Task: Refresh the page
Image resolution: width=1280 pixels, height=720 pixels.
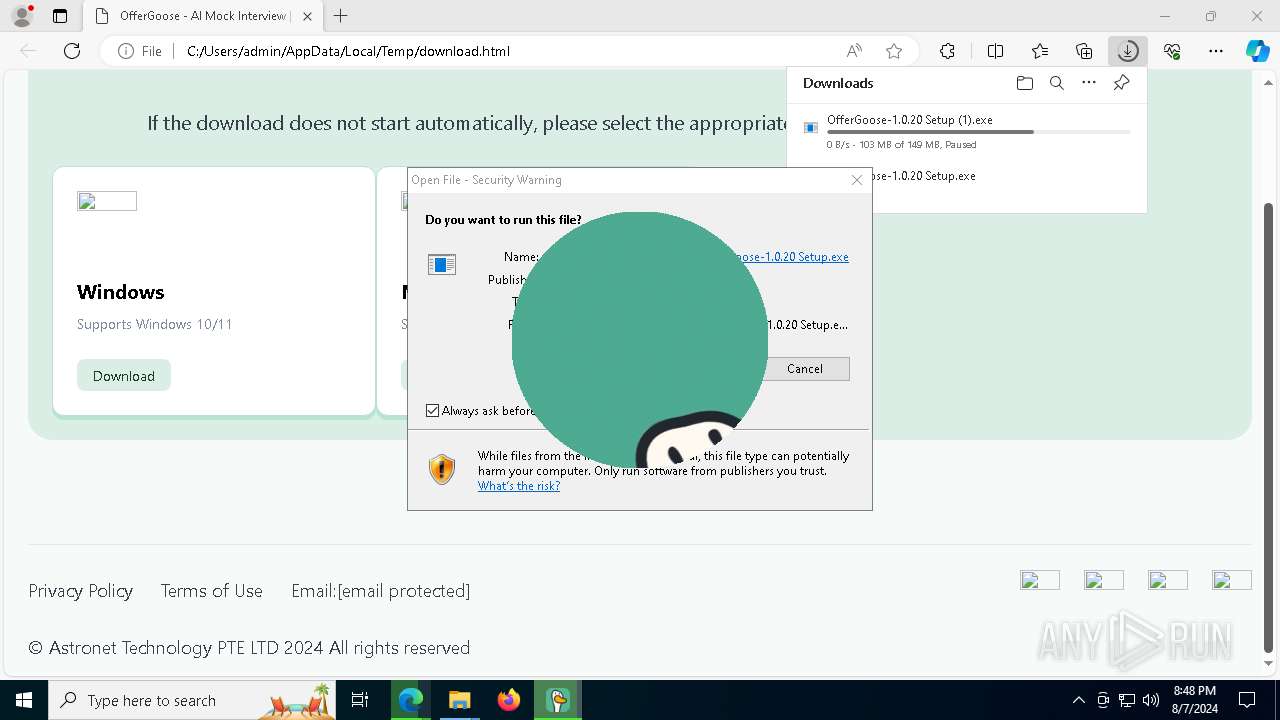Action: pyautogui.click(x=72, y=51)
